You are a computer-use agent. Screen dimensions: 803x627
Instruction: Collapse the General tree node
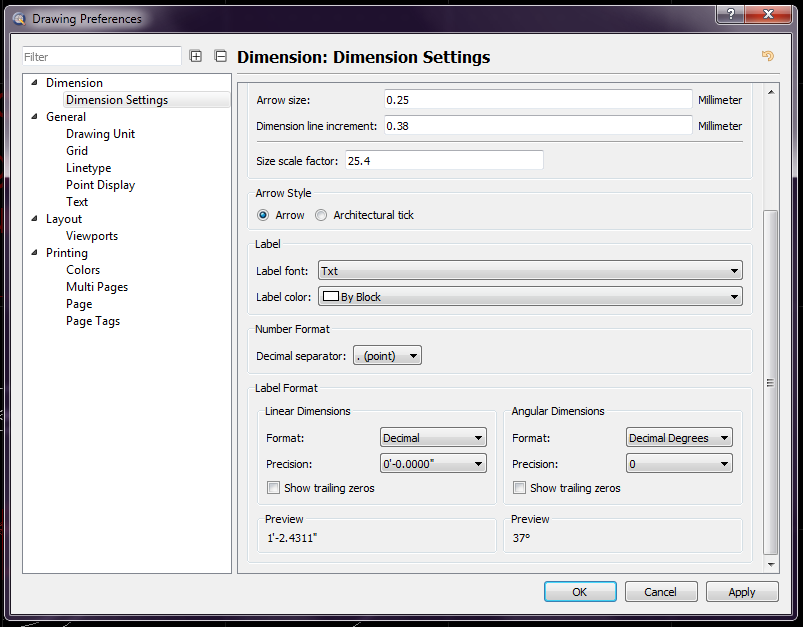tap(34, 116)
